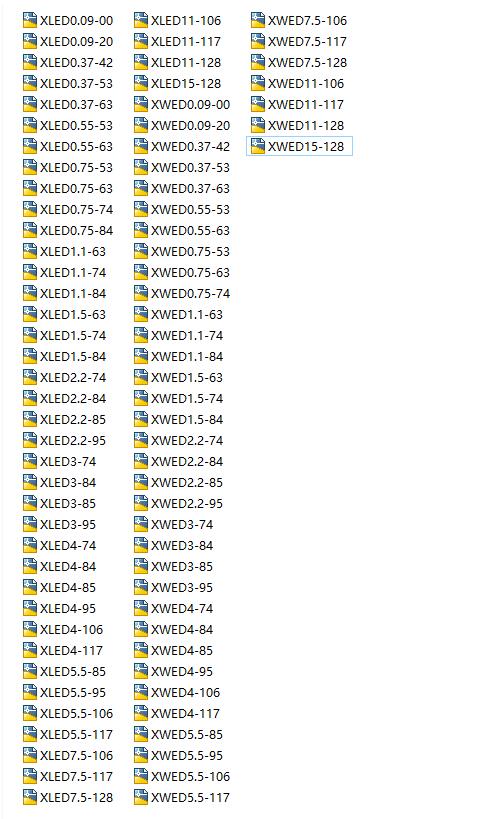Select the XWED7.5-106 file icon
The image size is (500, 819).
(x=258, y=20)
